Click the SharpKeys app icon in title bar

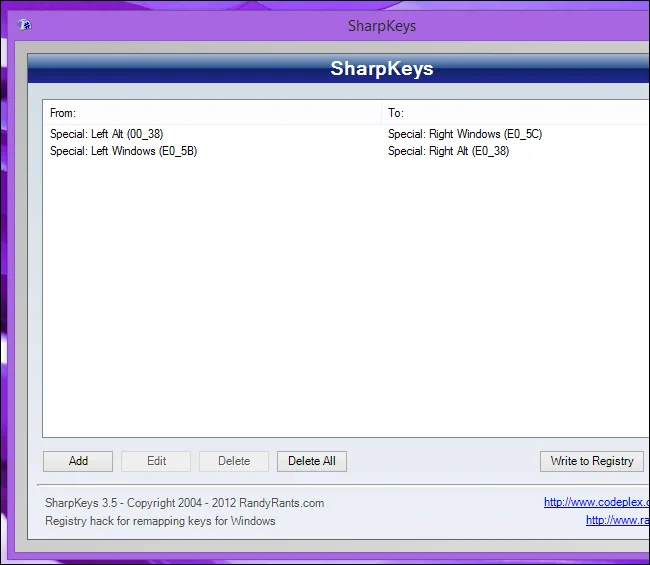tap(24, 25)
